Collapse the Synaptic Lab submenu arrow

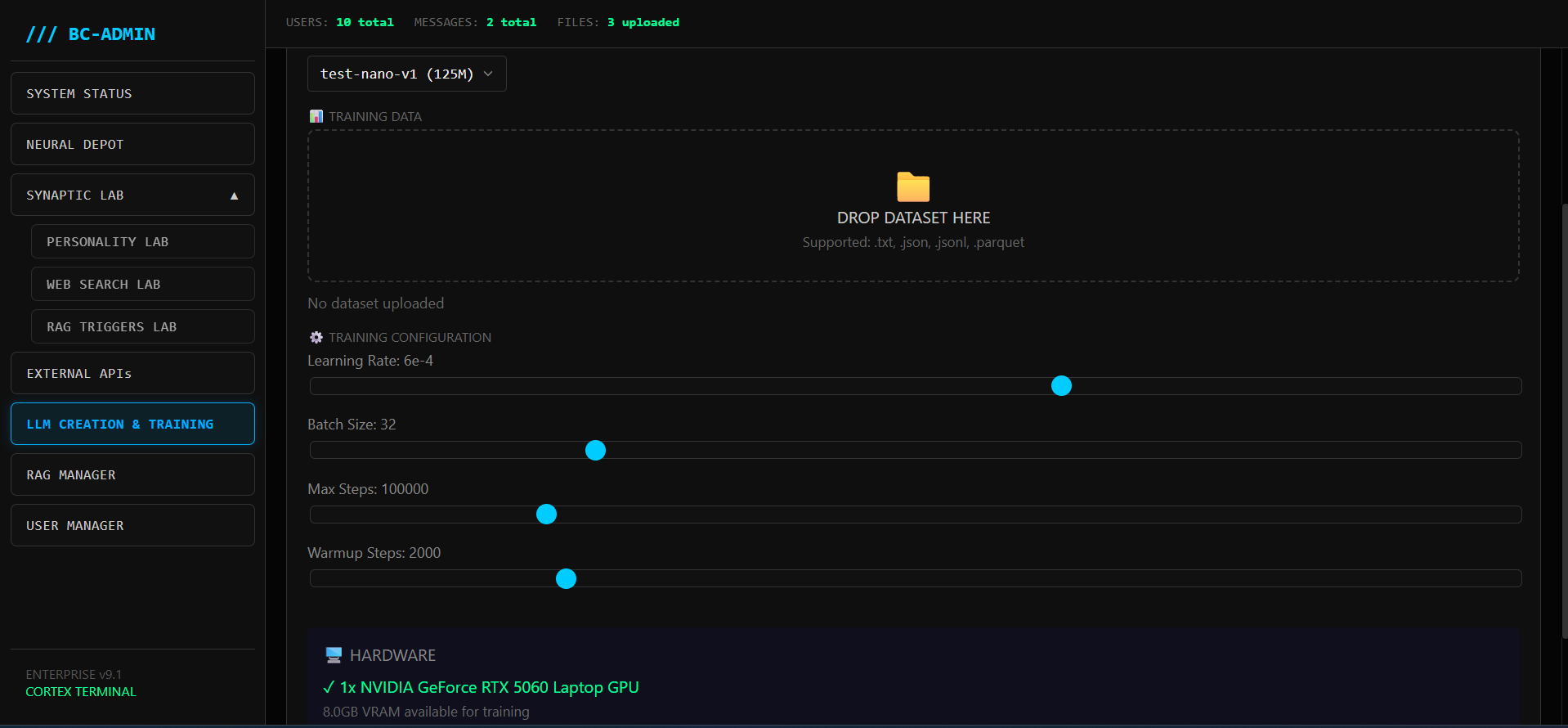(x=234, y=195)
